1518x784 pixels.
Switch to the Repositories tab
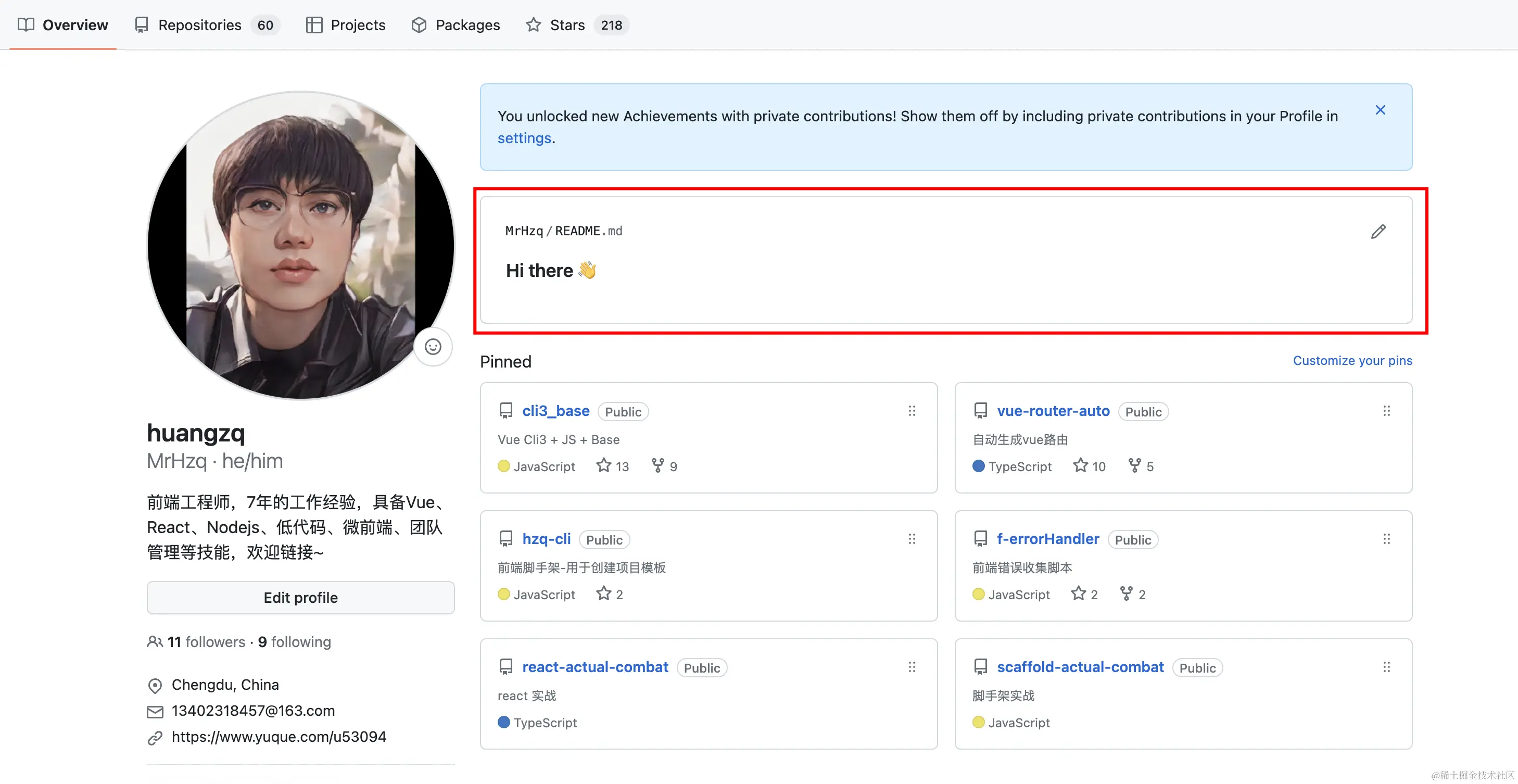click(207, 25)
